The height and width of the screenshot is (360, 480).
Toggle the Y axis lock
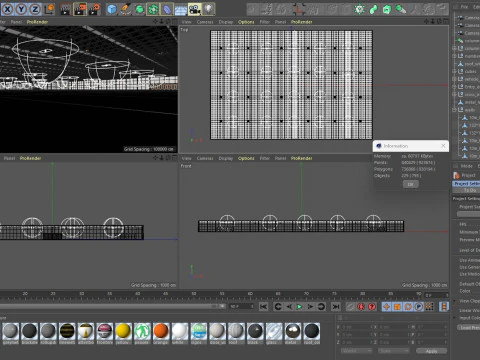pyautogui.click(x=21, y=9)
